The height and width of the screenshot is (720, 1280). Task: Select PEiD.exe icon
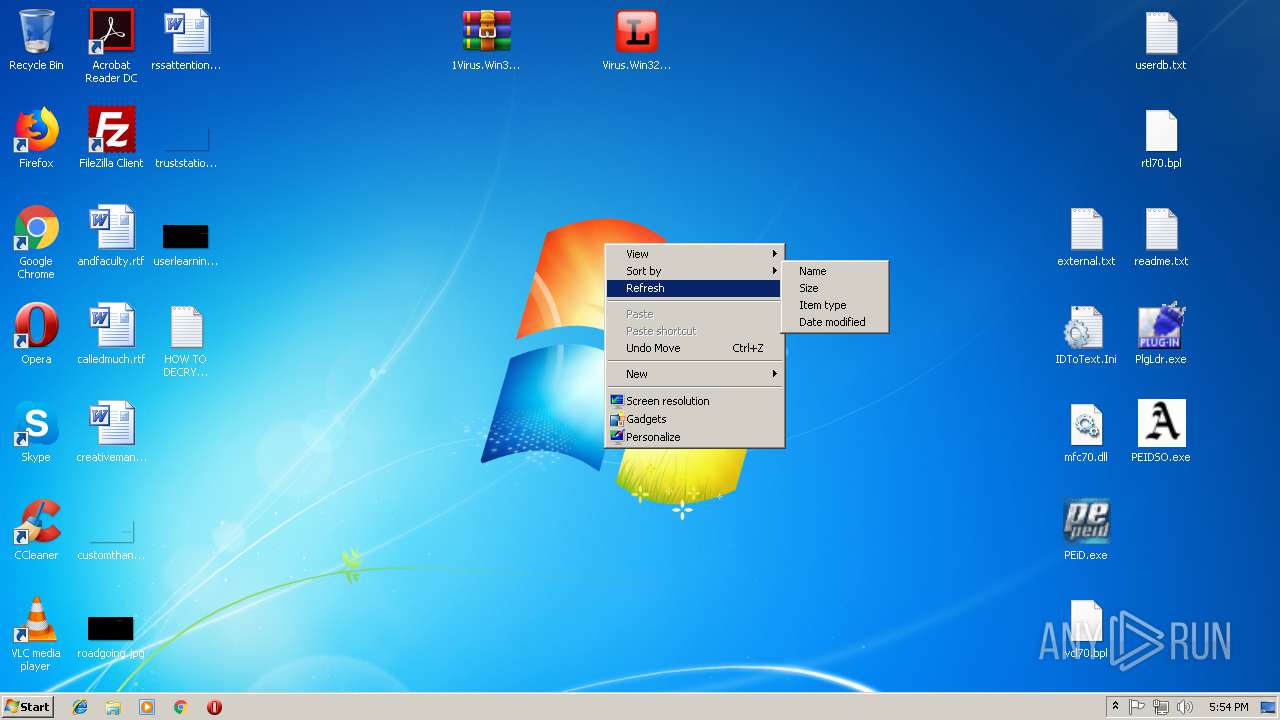pyautogui.click(x=1086, y=530)
